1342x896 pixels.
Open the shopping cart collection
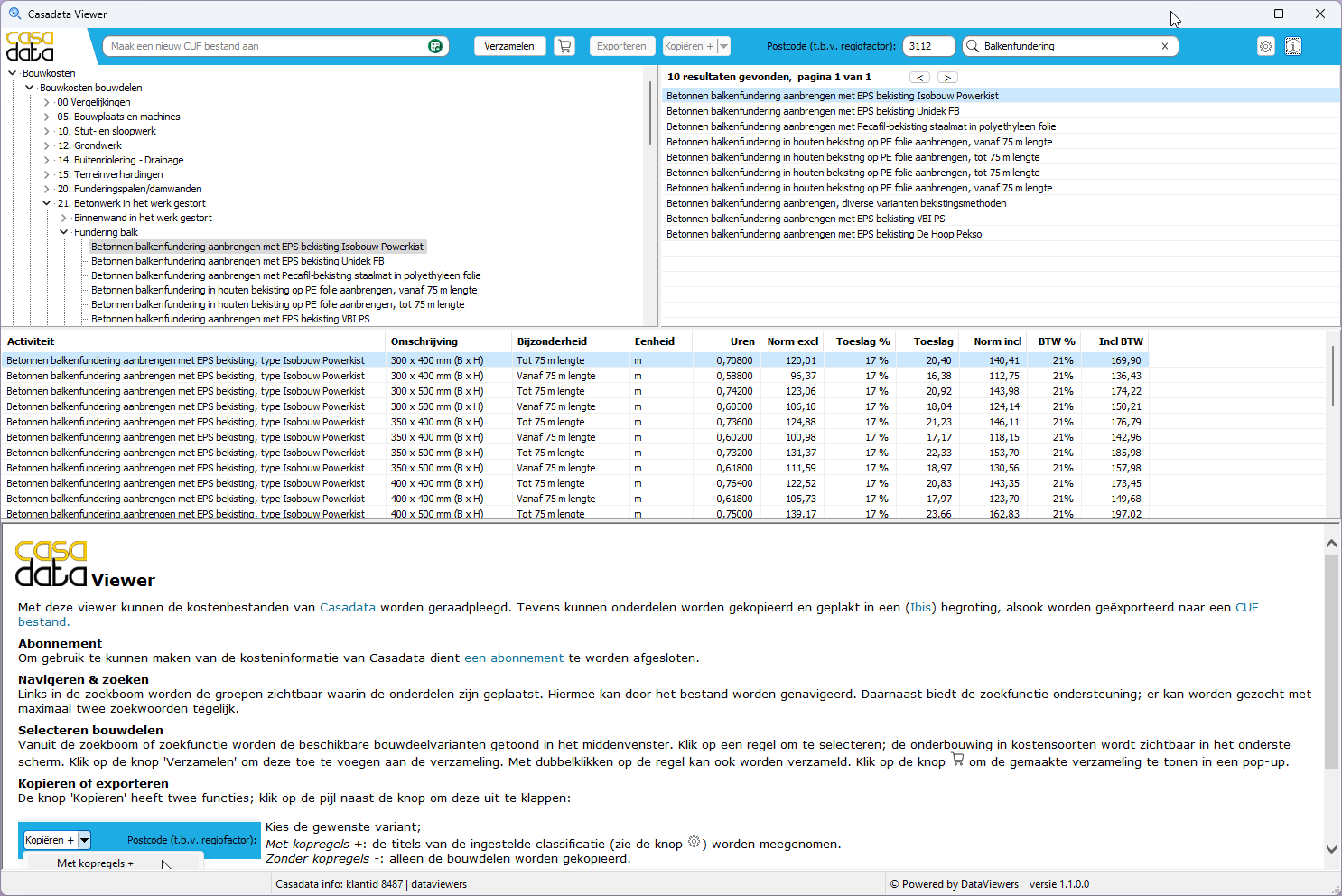click(x=564, y=46)
